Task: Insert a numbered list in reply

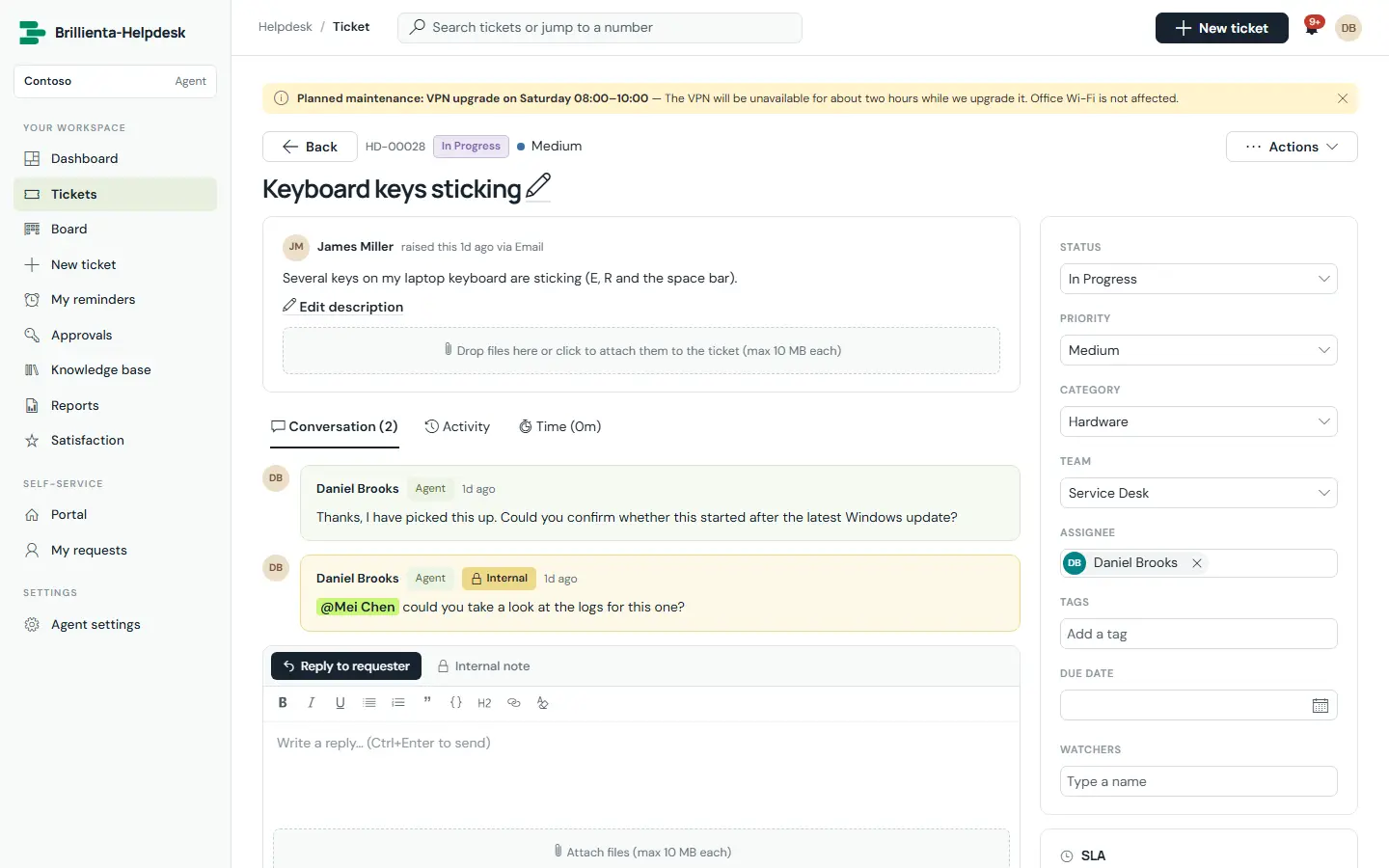Action: coord(398,703)
